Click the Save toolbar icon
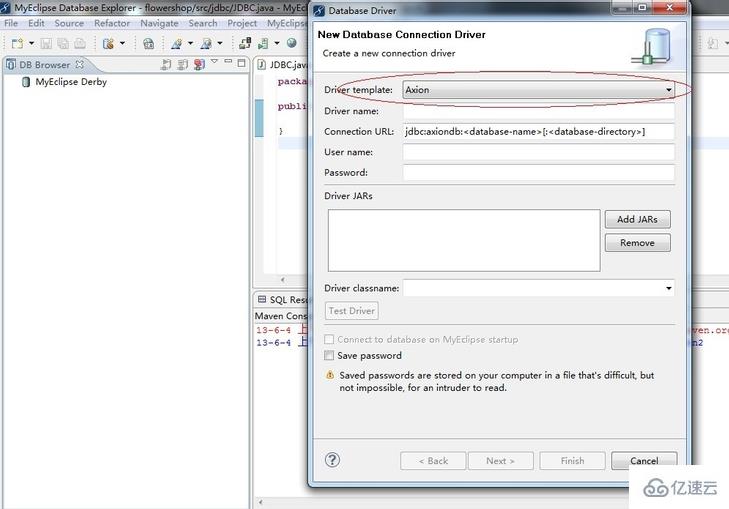 tap(46, 44)
